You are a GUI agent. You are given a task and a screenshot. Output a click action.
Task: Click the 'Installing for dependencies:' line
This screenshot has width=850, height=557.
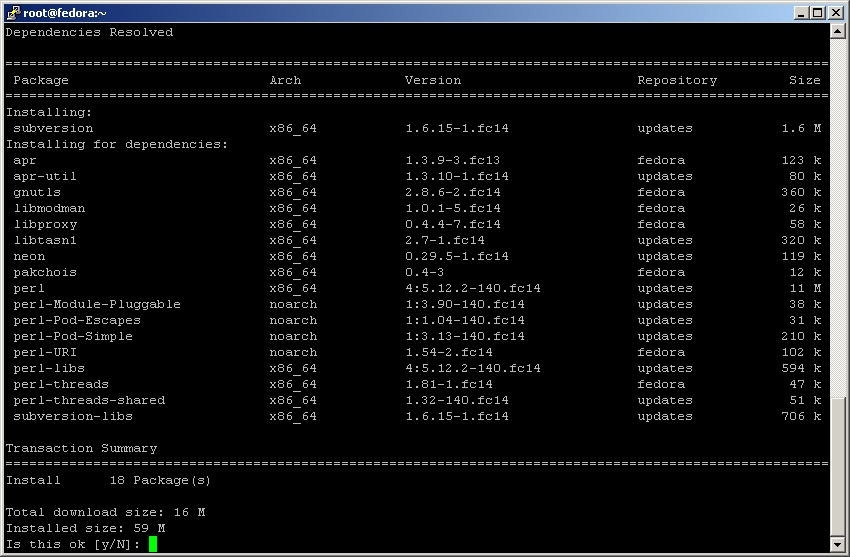click(117, 144)
